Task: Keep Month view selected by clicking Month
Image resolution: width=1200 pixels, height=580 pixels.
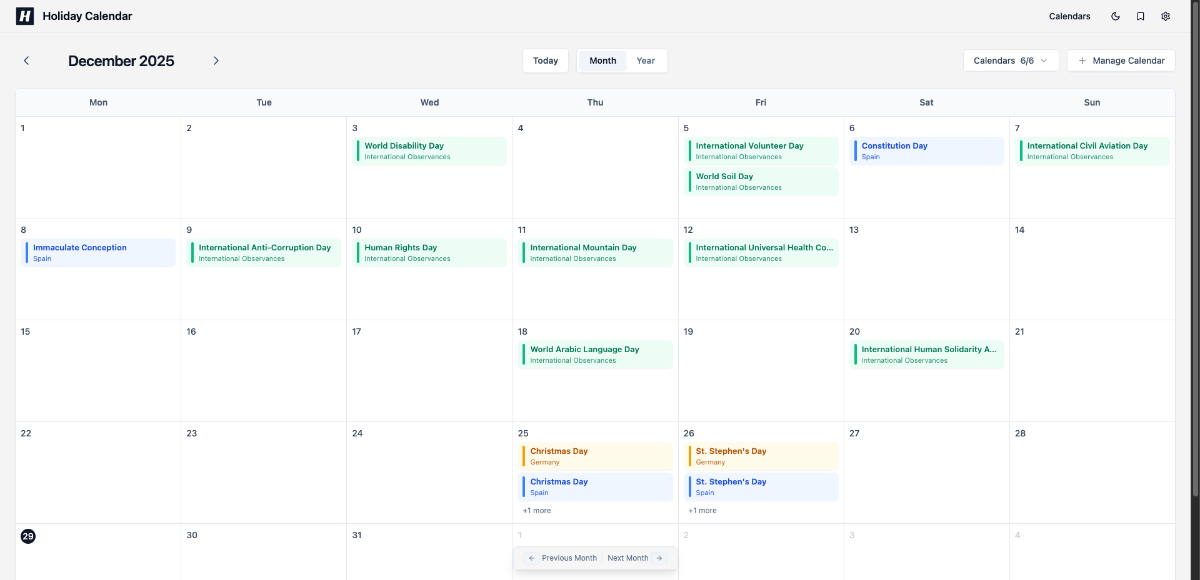Action: coord(602,60)
